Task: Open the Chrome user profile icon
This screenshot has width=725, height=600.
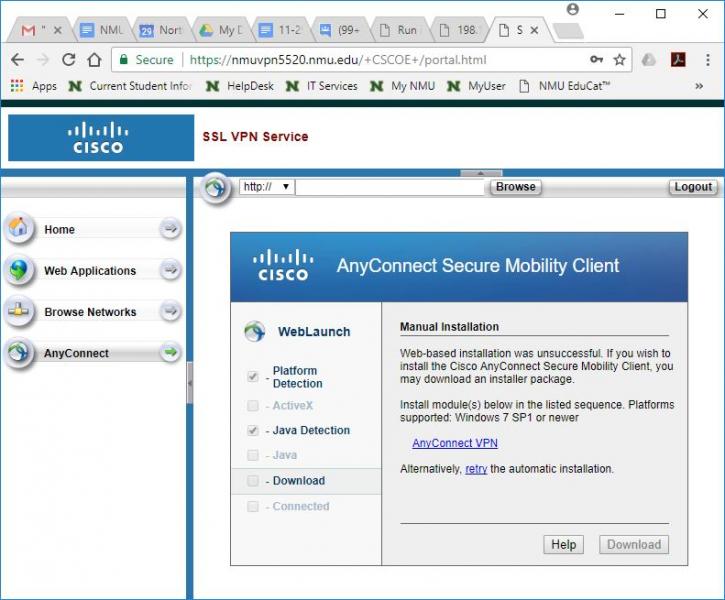Action: (572, 9)
